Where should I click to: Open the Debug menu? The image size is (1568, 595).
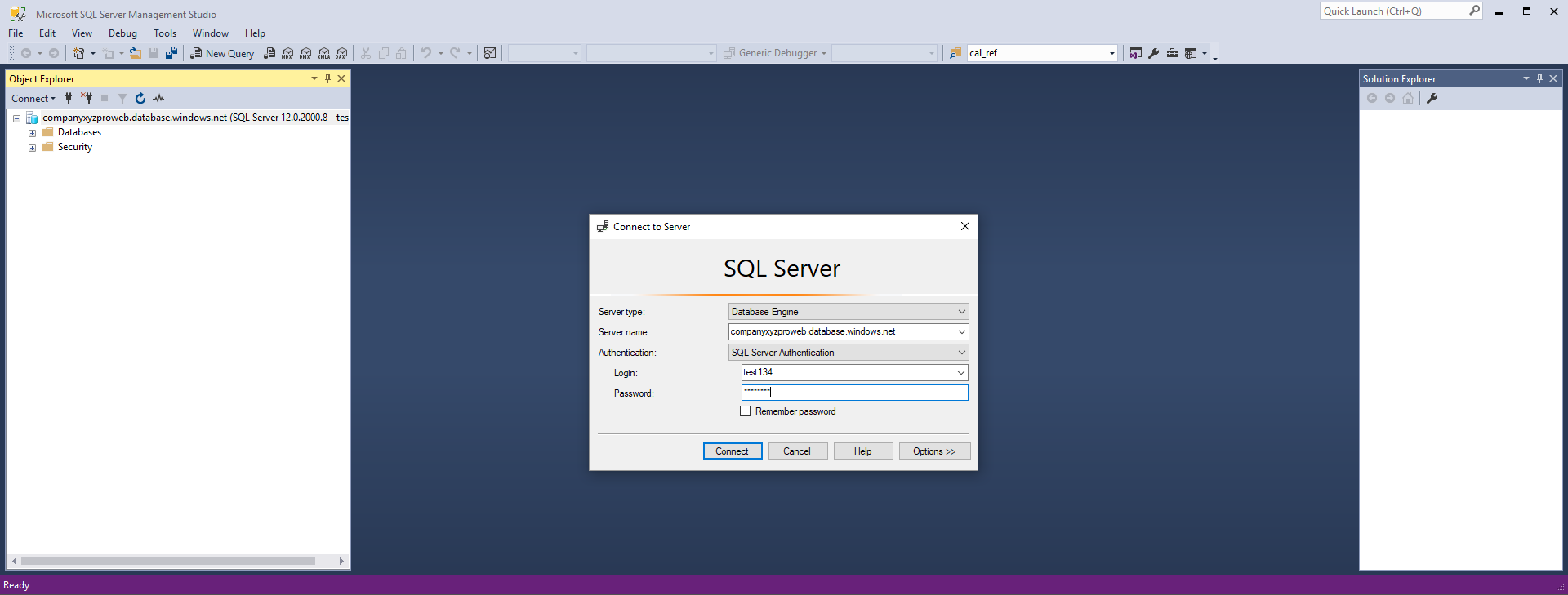pos(122,33)
